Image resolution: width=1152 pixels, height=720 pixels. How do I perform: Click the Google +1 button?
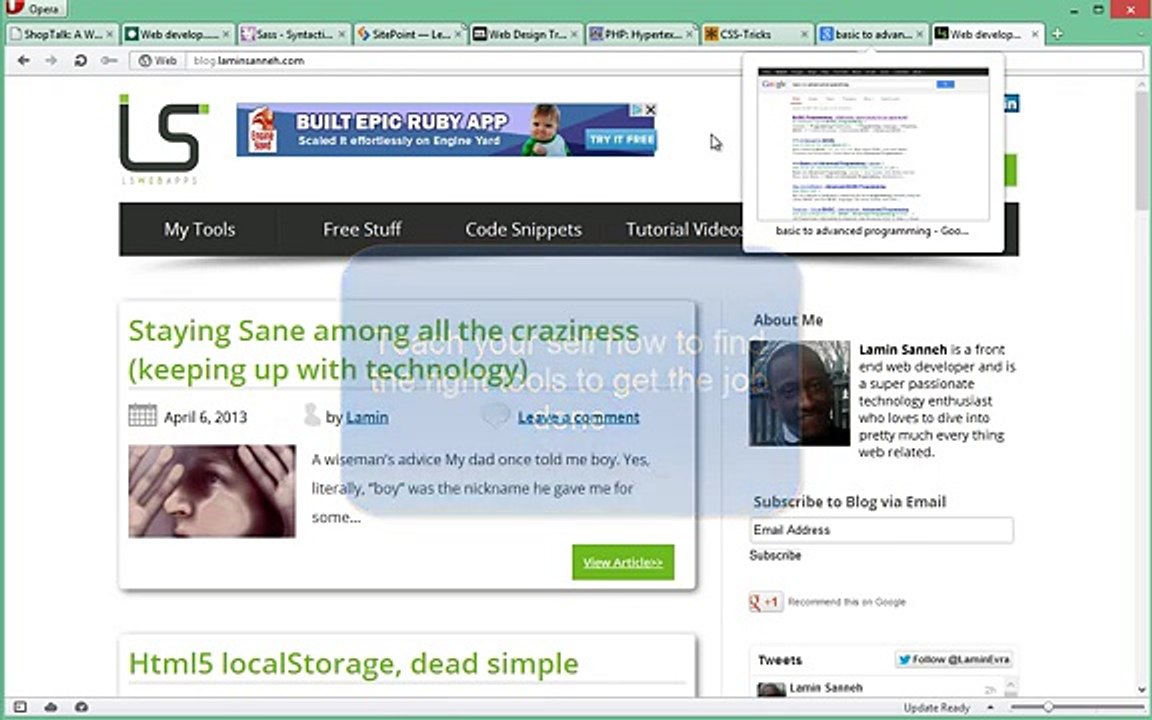coord(766,602)
